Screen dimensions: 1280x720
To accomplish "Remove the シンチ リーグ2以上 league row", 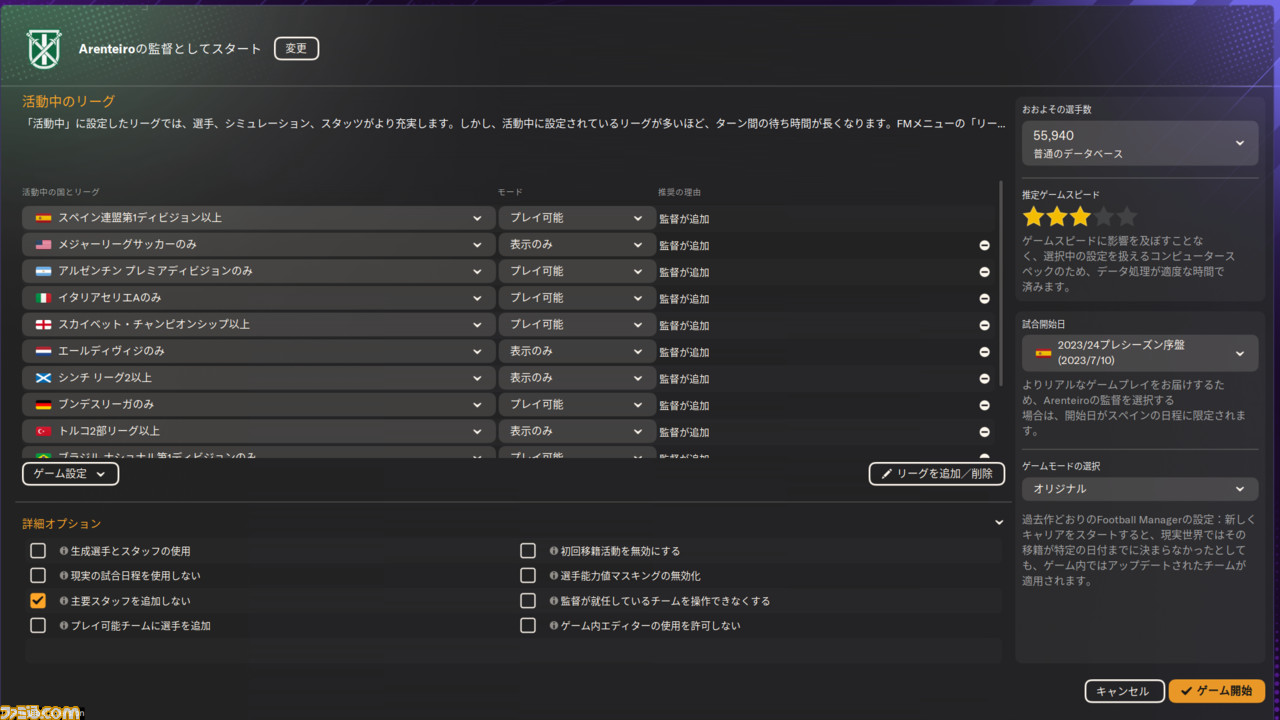I will 984,378.
